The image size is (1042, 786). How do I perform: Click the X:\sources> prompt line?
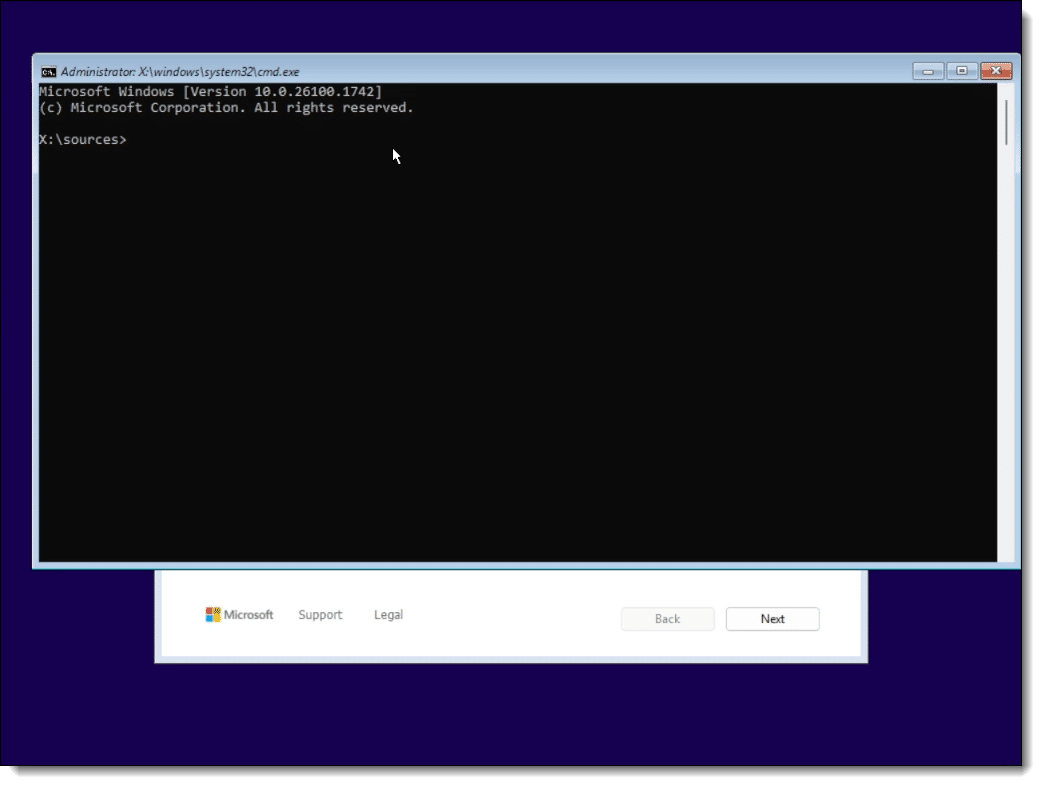pos(82,140)
